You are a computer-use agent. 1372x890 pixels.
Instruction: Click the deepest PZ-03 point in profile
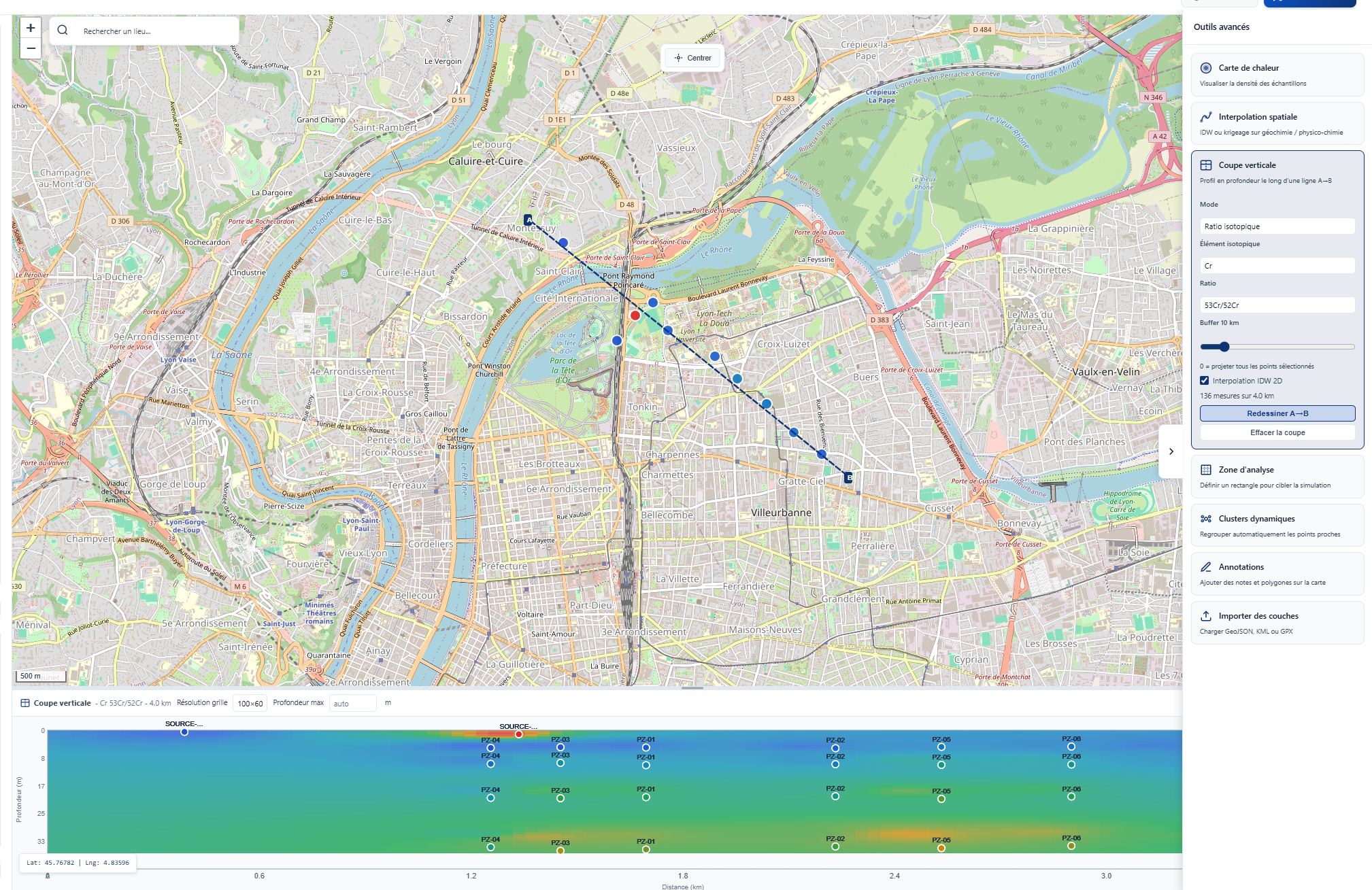560,851
